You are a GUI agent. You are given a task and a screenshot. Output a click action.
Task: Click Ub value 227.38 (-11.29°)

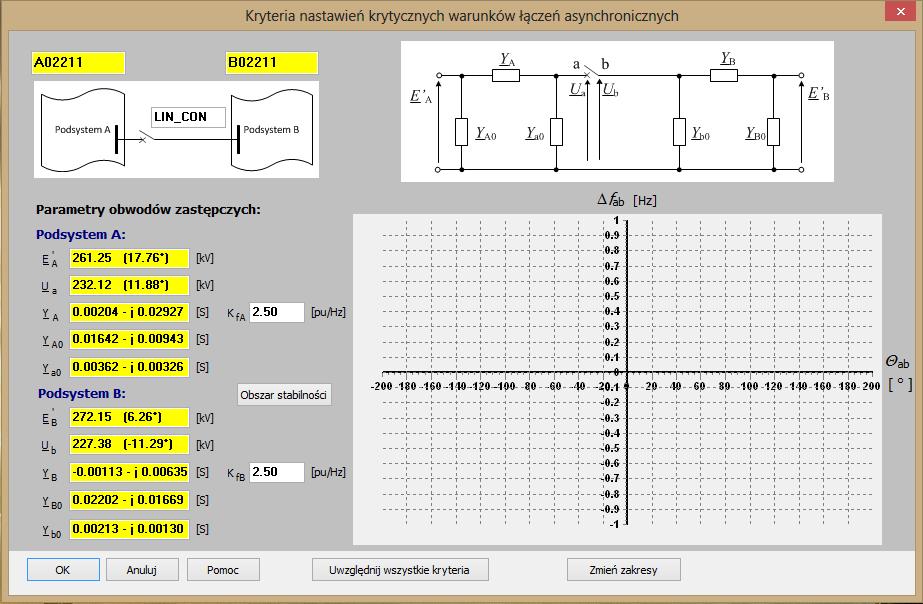pos(130,444)
